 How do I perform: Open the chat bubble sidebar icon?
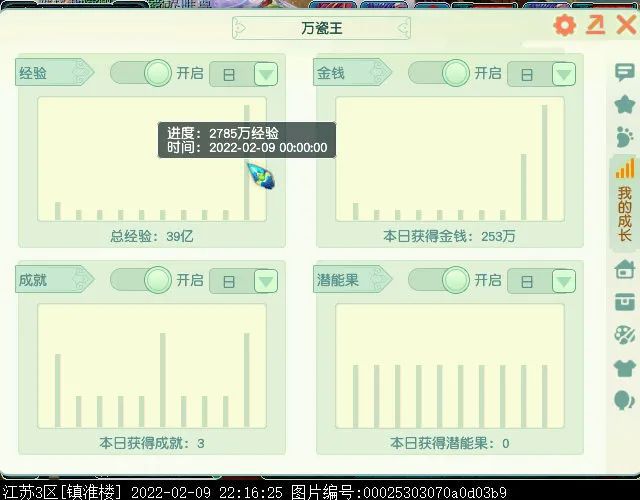[x=624, y=73]
